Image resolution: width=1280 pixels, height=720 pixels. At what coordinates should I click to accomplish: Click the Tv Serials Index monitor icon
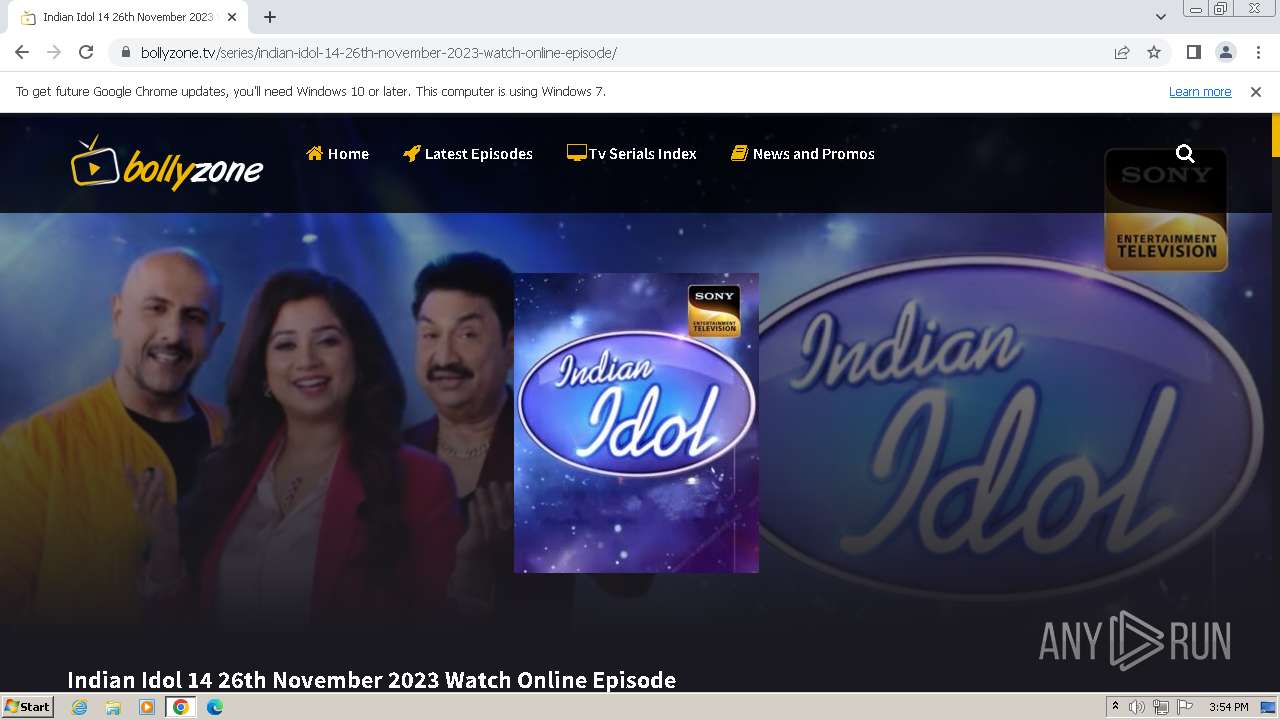pos(576,153)
